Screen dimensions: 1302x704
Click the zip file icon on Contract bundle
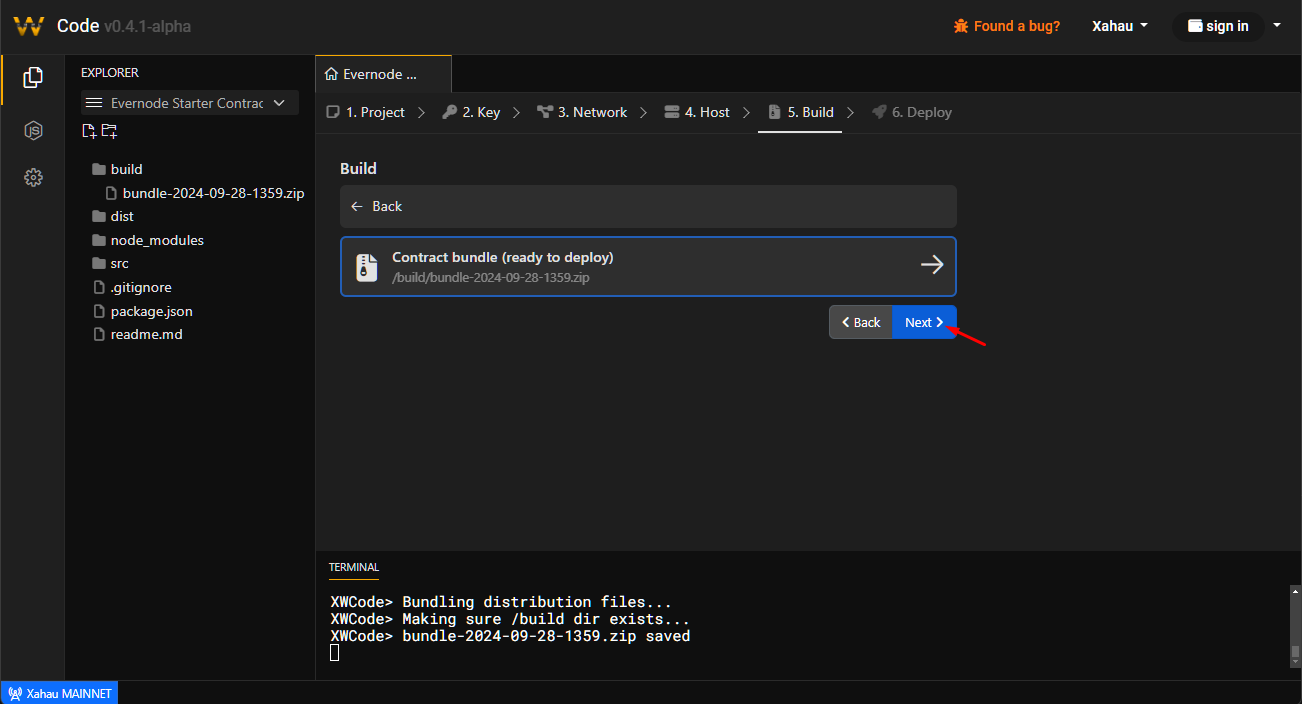tap(367, 267)
